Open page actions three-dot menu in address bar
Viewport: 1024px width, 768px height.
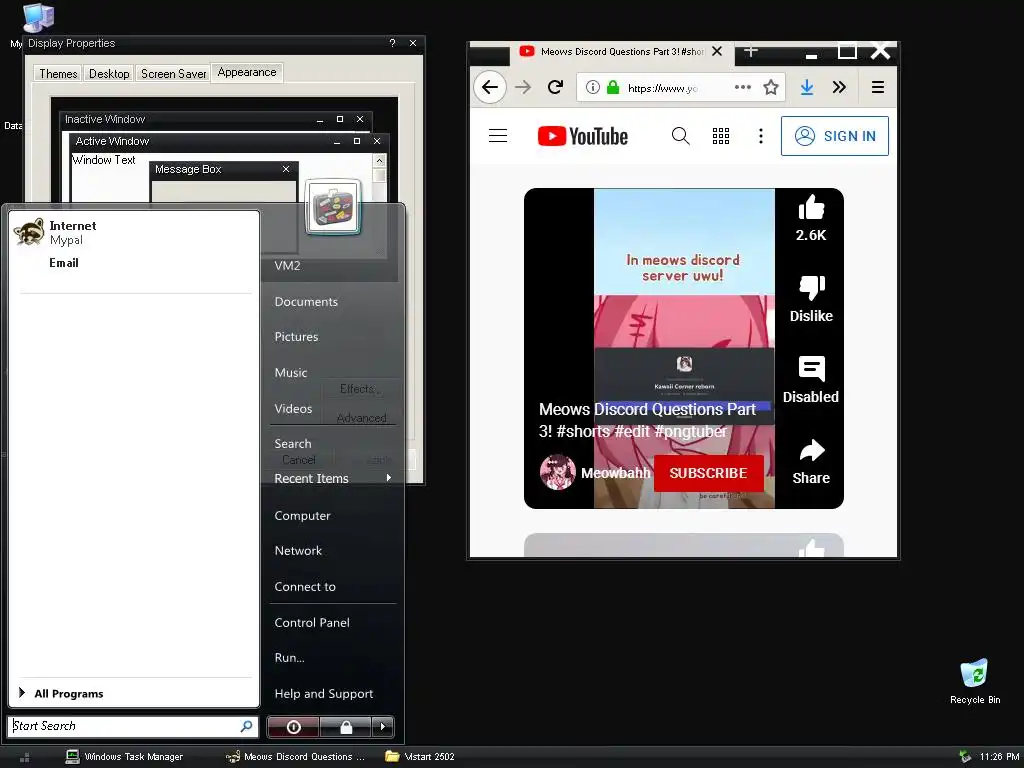[743, 87]
